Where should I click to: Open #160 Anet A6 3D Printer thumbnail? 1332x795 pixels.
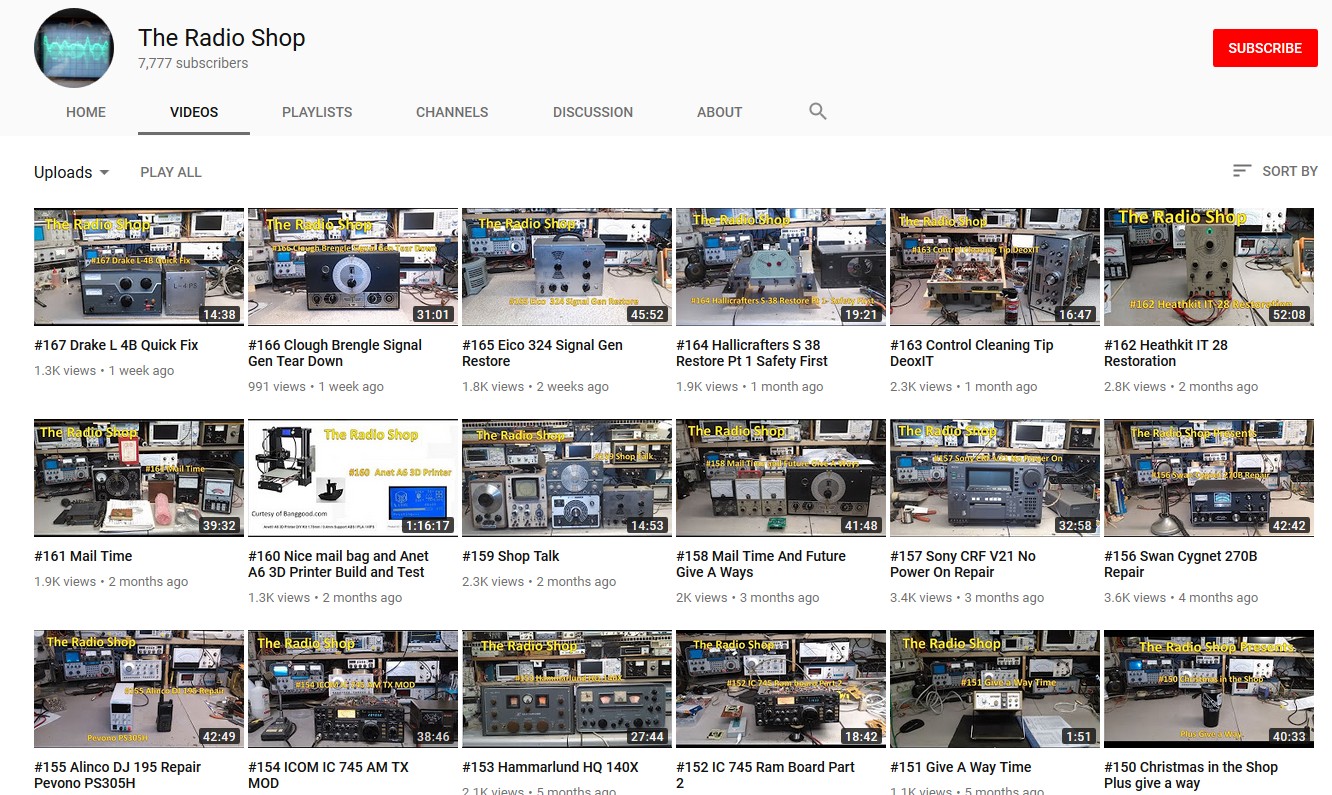click(353, 478)
